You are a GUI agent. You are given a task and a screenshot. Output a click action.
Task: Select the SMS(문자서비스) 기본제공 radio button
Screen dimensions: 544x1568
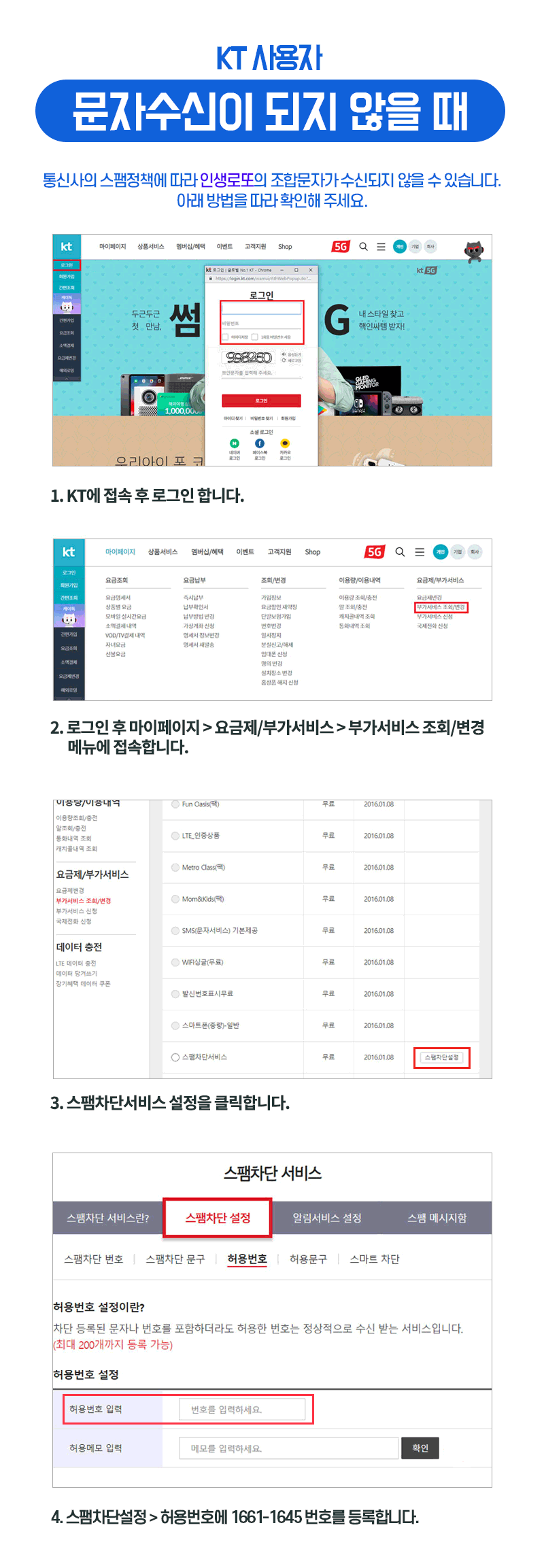coord(175,931)
